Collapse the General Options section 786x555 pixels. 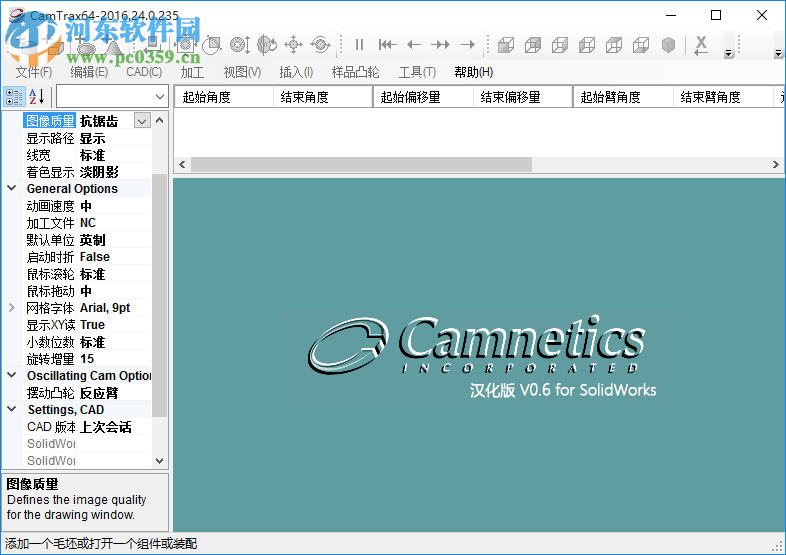tap(12, 189)
